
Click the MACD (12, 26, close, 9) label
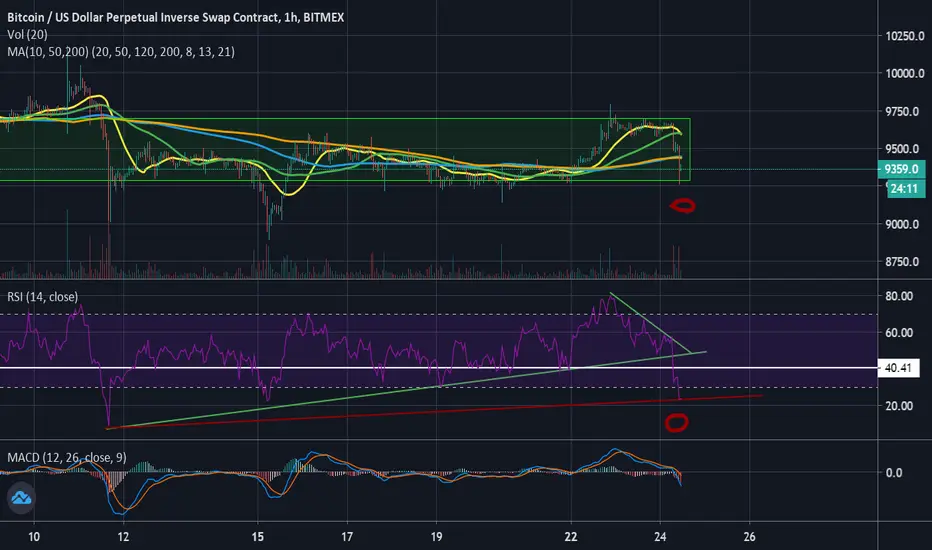(x=67, y=457)
